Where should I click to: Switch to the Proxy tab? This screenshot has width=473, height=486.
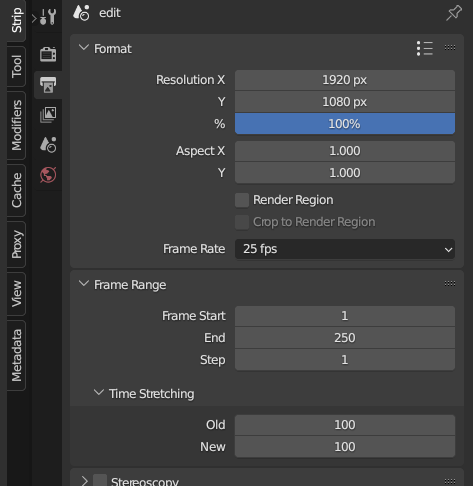point(16,244)
